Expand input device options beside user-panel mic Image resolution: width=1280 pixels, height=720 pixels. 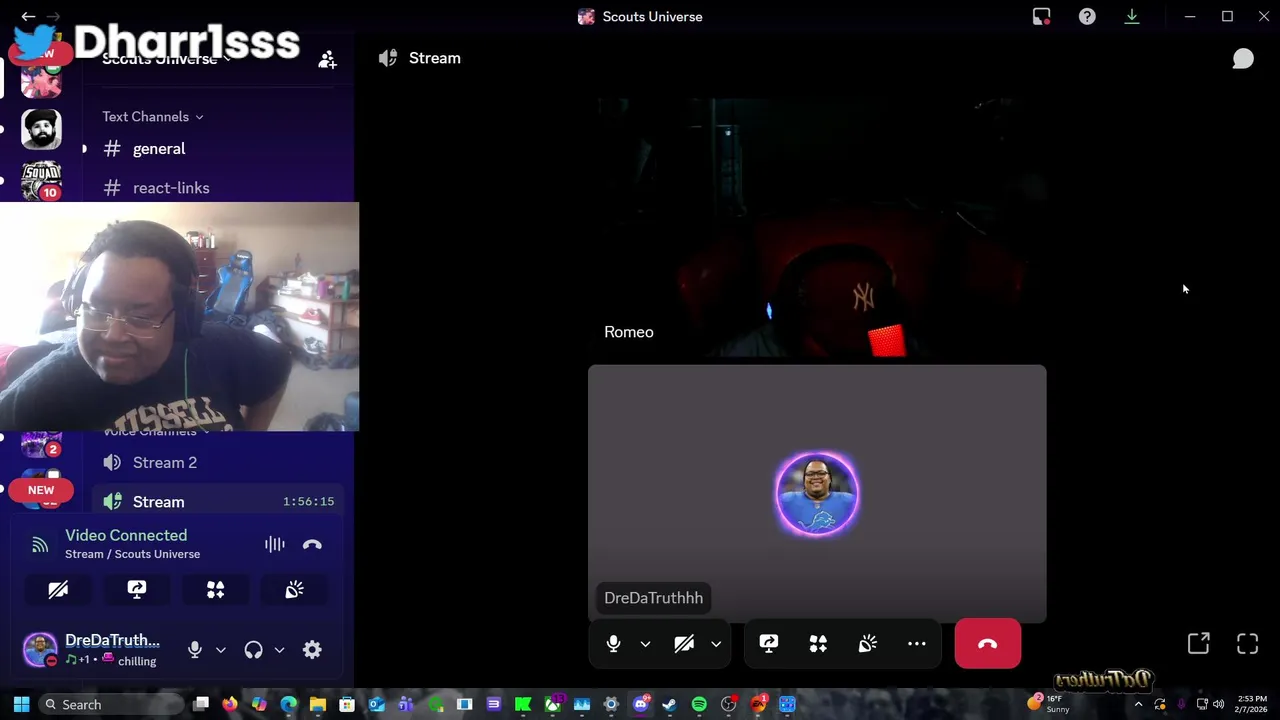point(220,649)
